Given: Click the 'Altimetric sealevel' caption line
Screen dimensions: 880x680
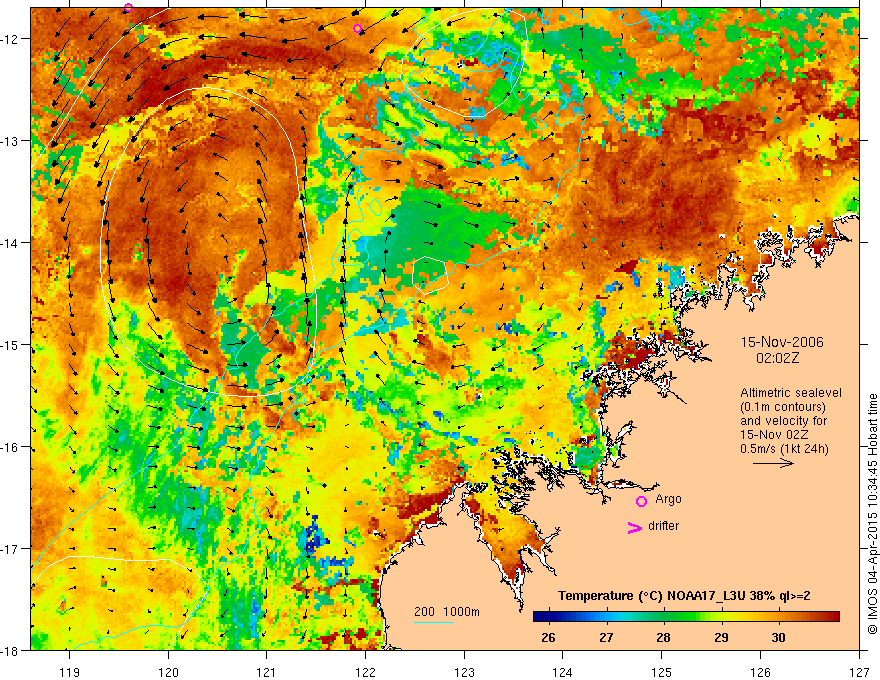Looking at the screenshot, I should click(791, 393).
